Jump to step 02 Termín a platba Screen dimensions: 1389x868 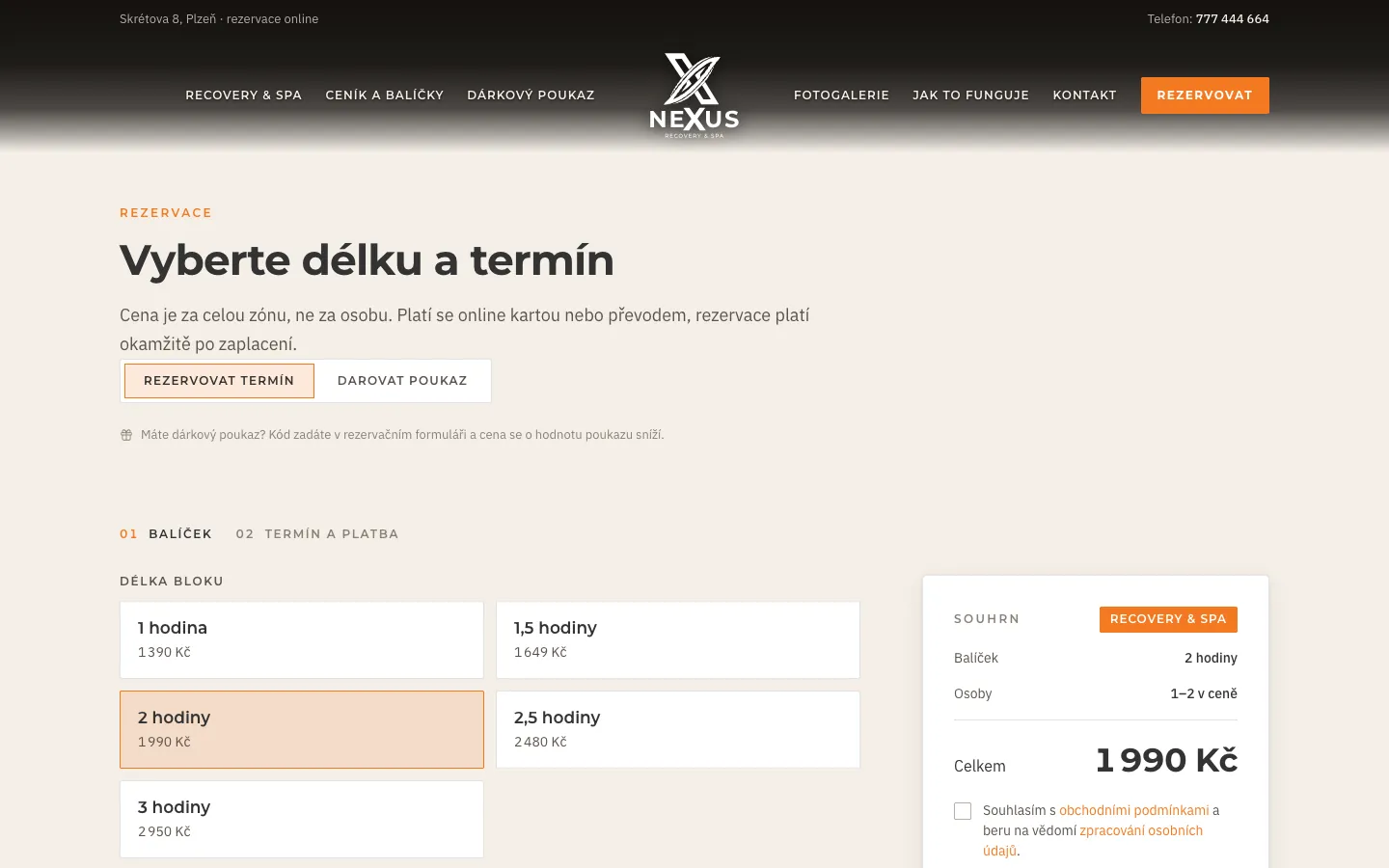(x=317, y=534)
